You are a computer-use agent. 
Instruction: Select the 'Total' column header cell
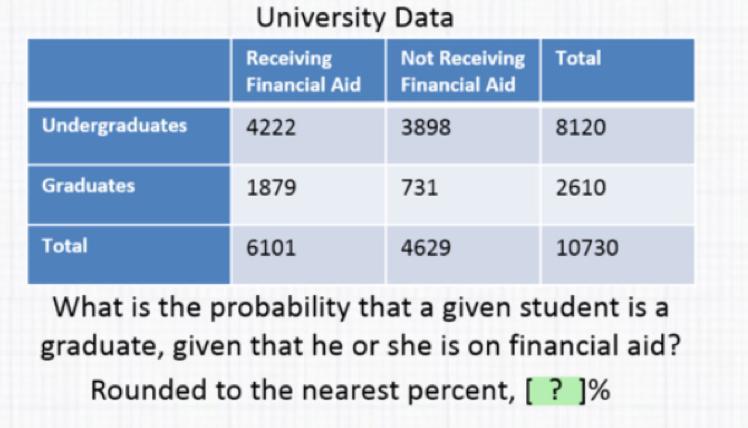coord(578,59)
